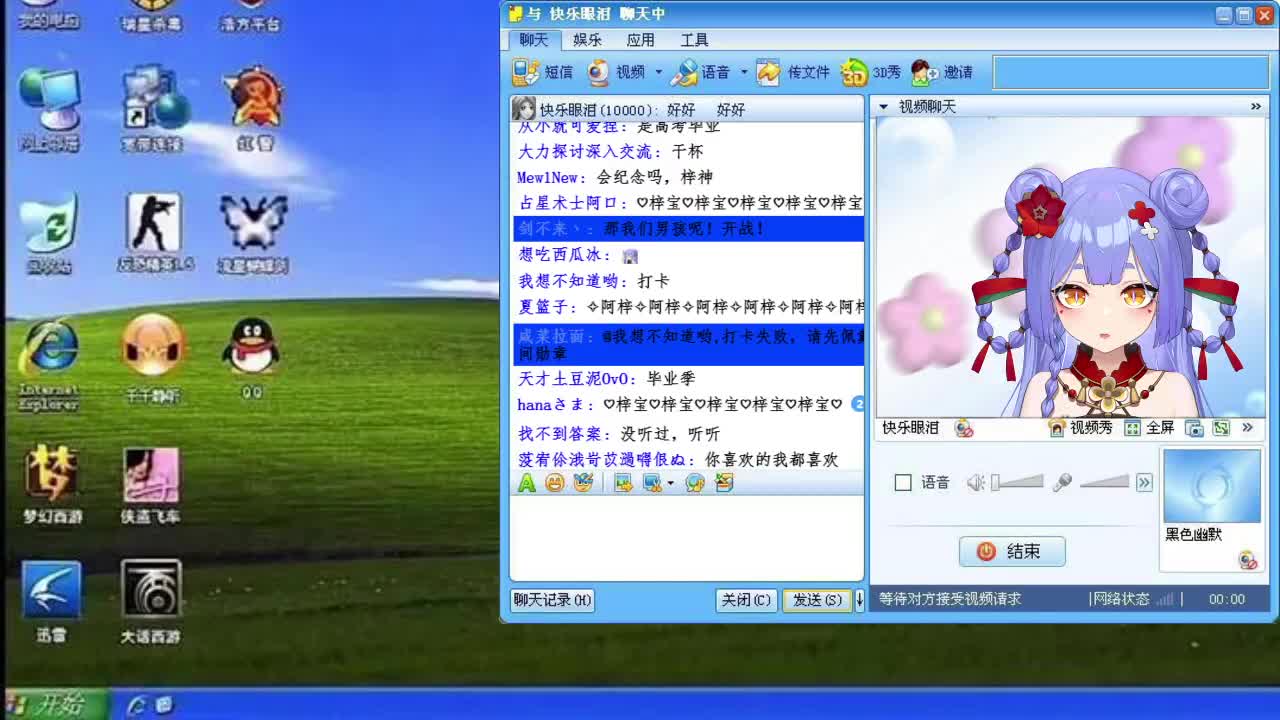
Task: Click the unread badge next to hana
Action: (x=858, y=404)
